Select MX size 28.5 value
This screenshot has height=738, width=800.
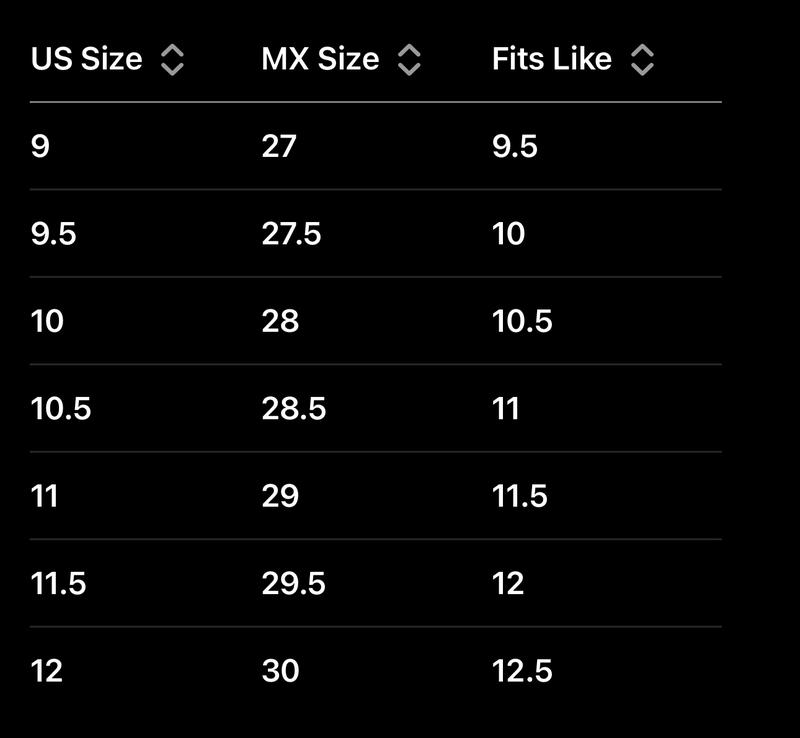click(x=294, y=409)
